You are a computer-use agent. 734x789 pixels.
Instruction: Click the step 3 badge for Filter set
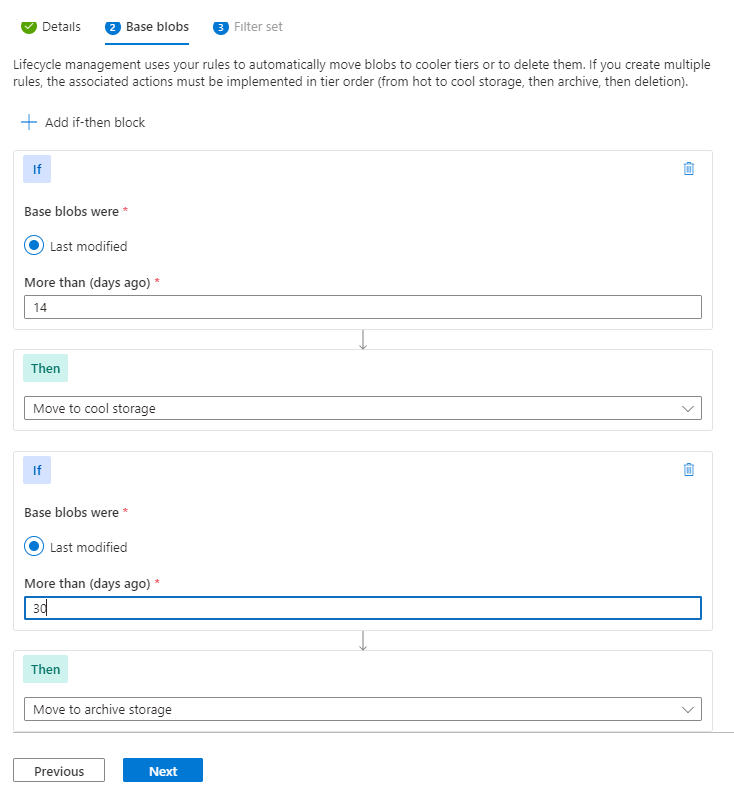click(220, 27)
